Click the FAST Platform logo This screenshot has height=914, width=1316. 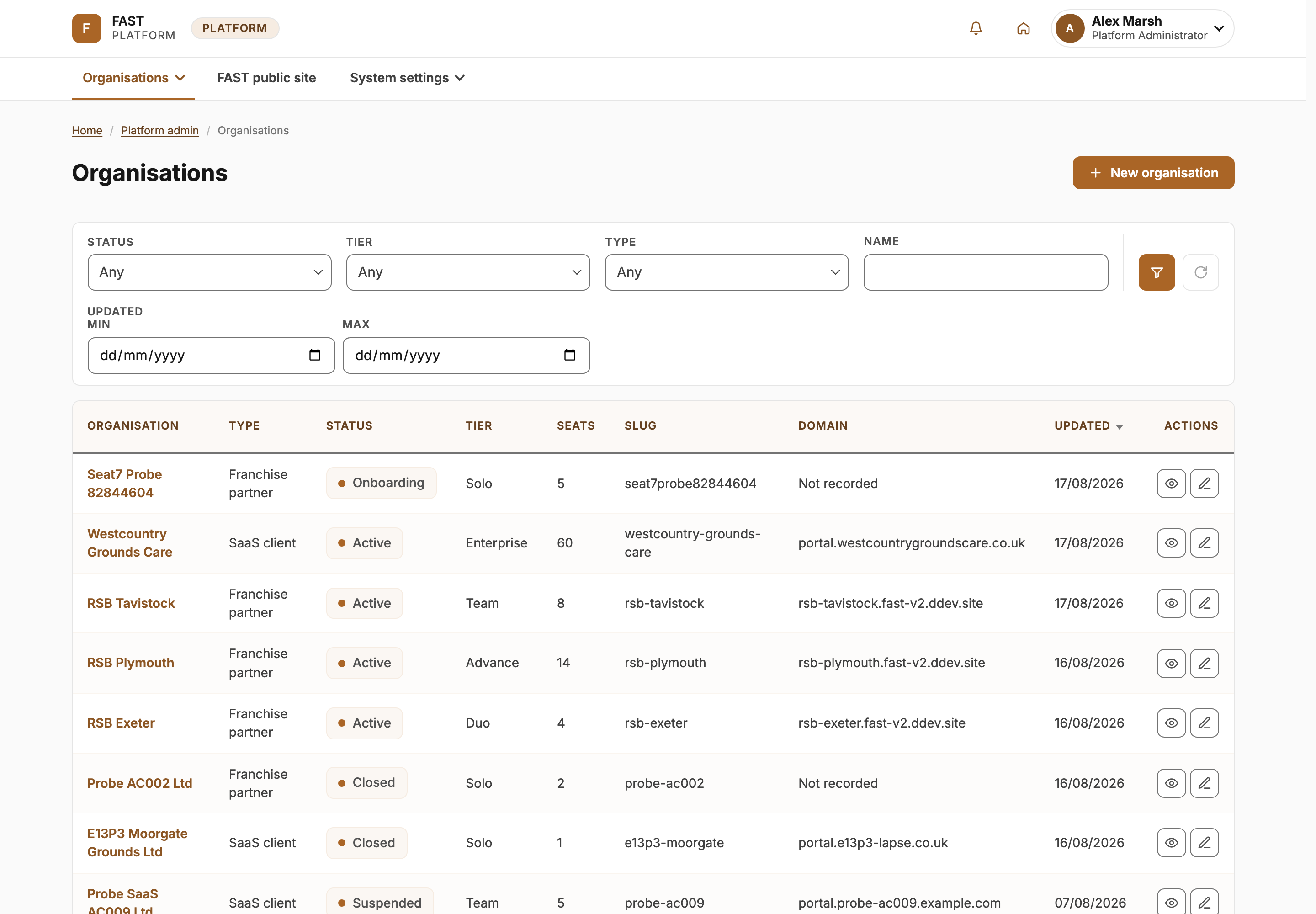point(124,28)
